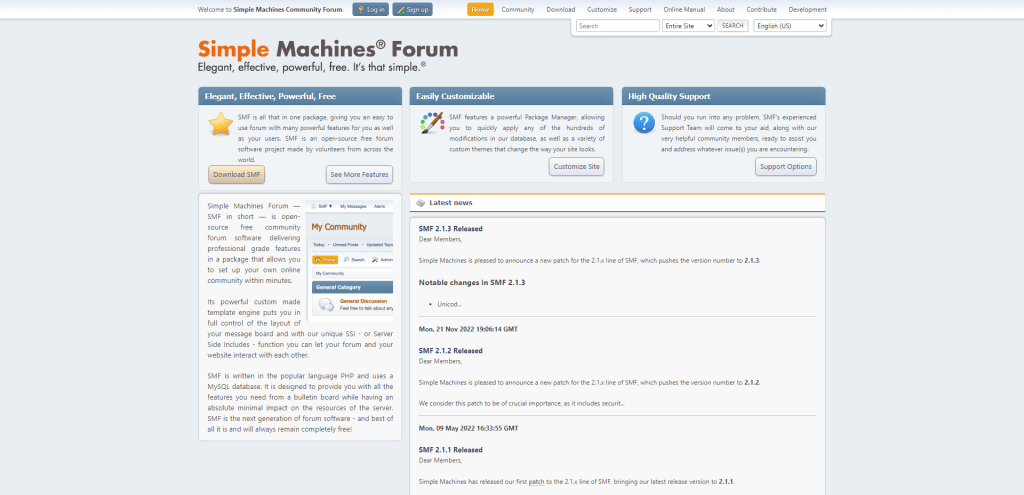Screen dimensions: 1024x495
Task: Open the Online Manual menu item
Action: click(x=684, y=10)
